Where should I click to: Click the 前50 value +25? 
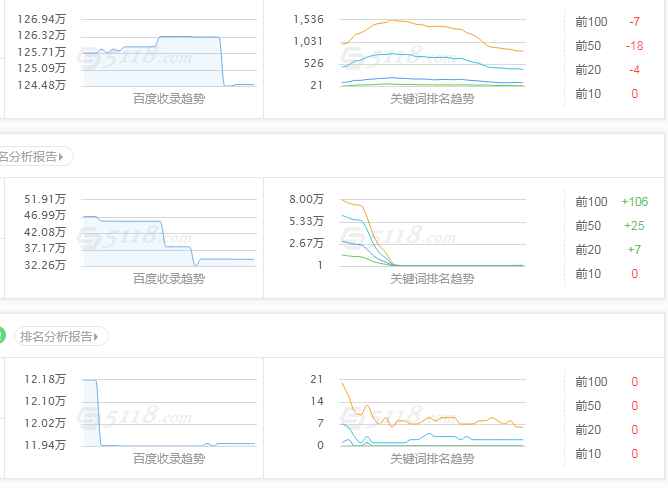634,226
